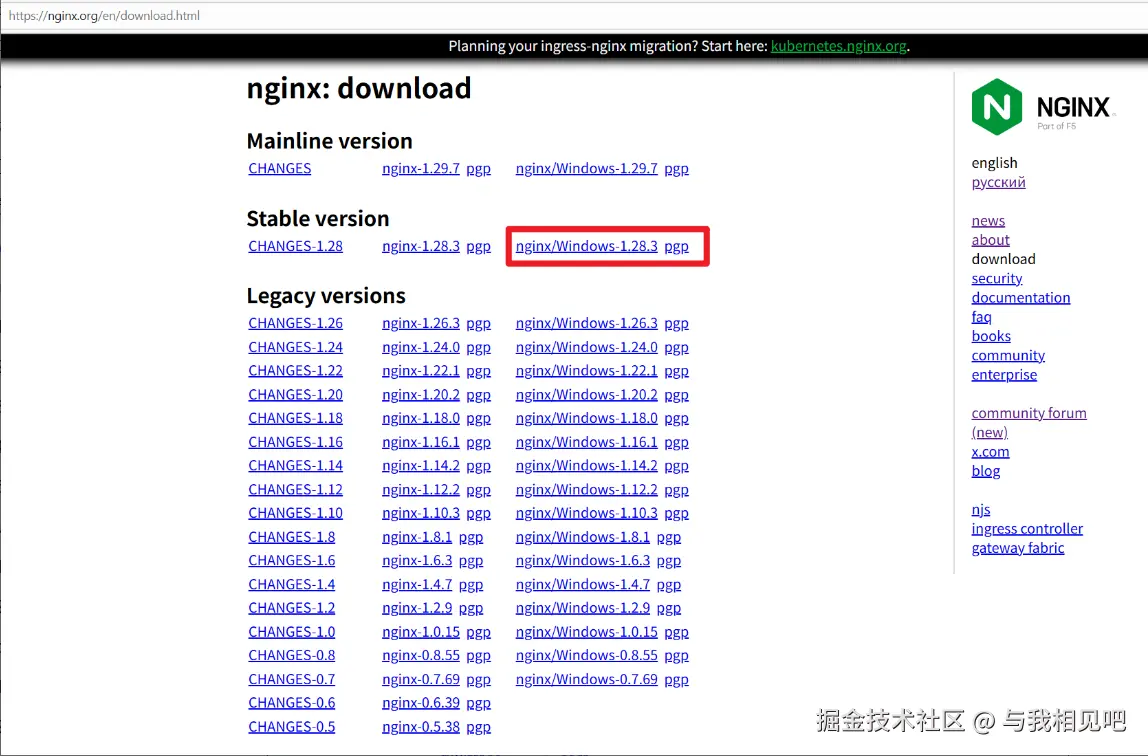Download nginx/Windows-1.29.7 mainline build
Image resolution: width=1148 pixels, height=756 pixels.
(x=586, y=168)
